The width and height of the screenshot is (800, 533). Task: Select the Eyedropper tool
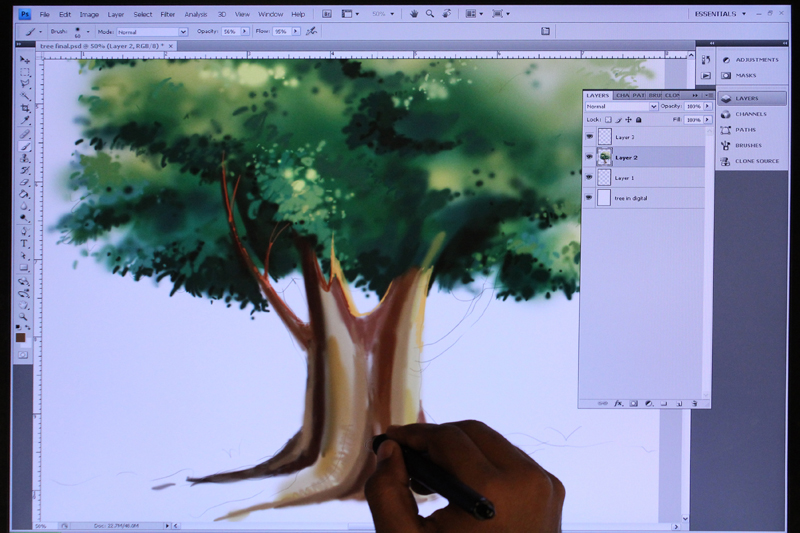[24, 120]
